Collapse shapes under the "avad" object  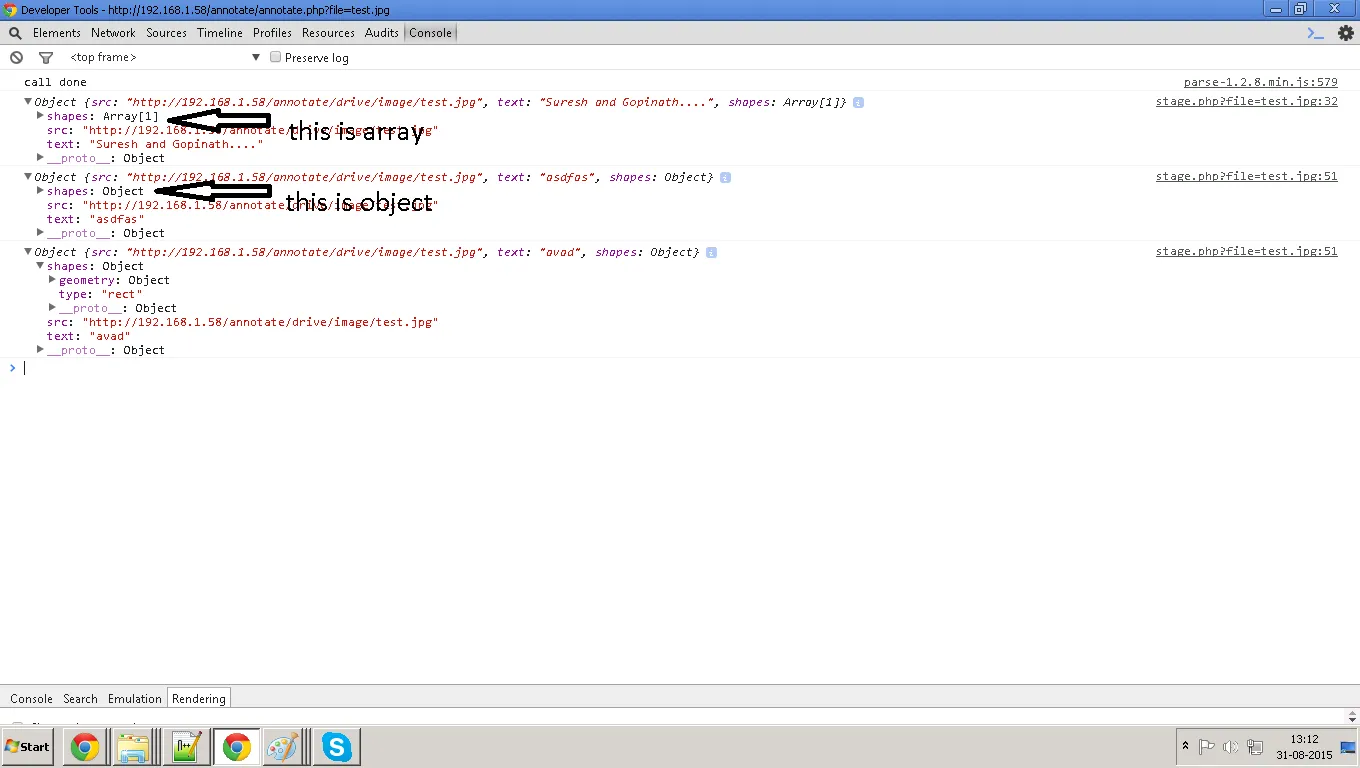pyautogui.click(x=40, y=266)
